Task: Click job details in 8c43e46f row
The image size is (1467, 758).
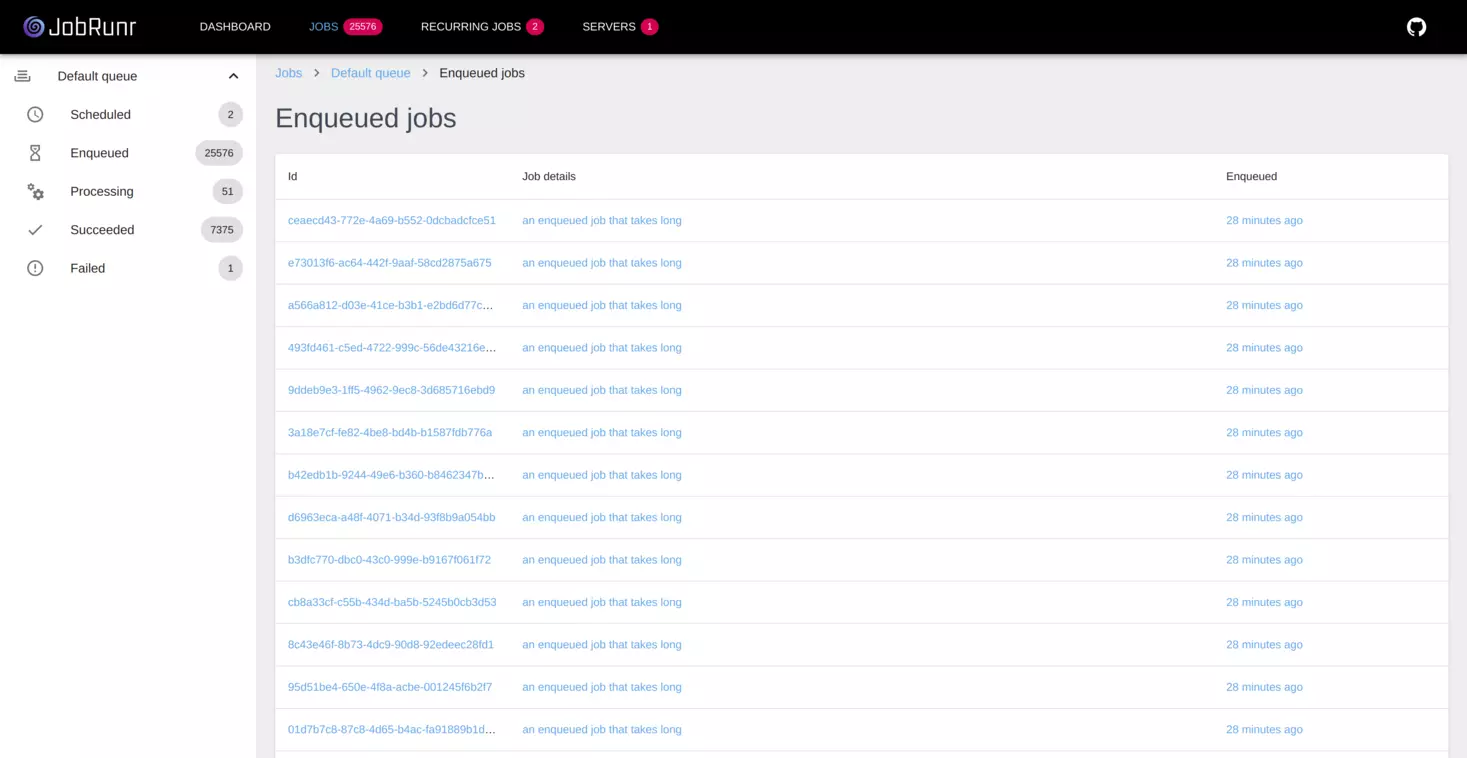Action: (602, 645)
